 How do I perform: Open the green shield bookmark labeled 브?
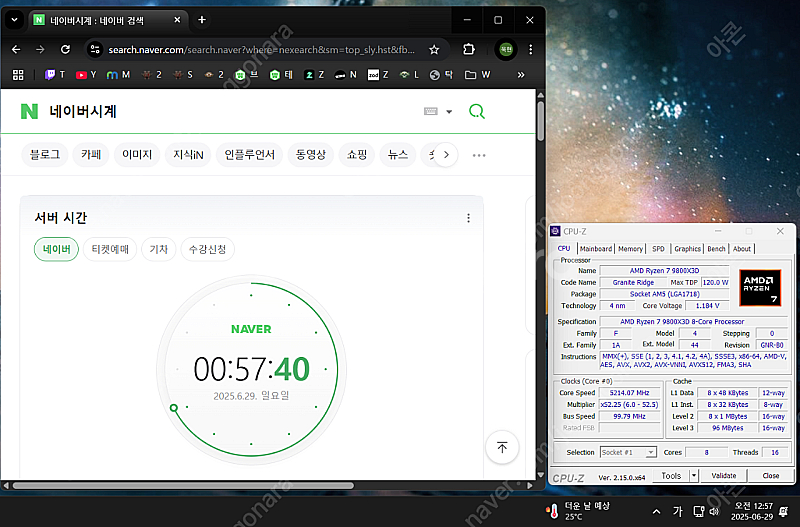(246, 75)
